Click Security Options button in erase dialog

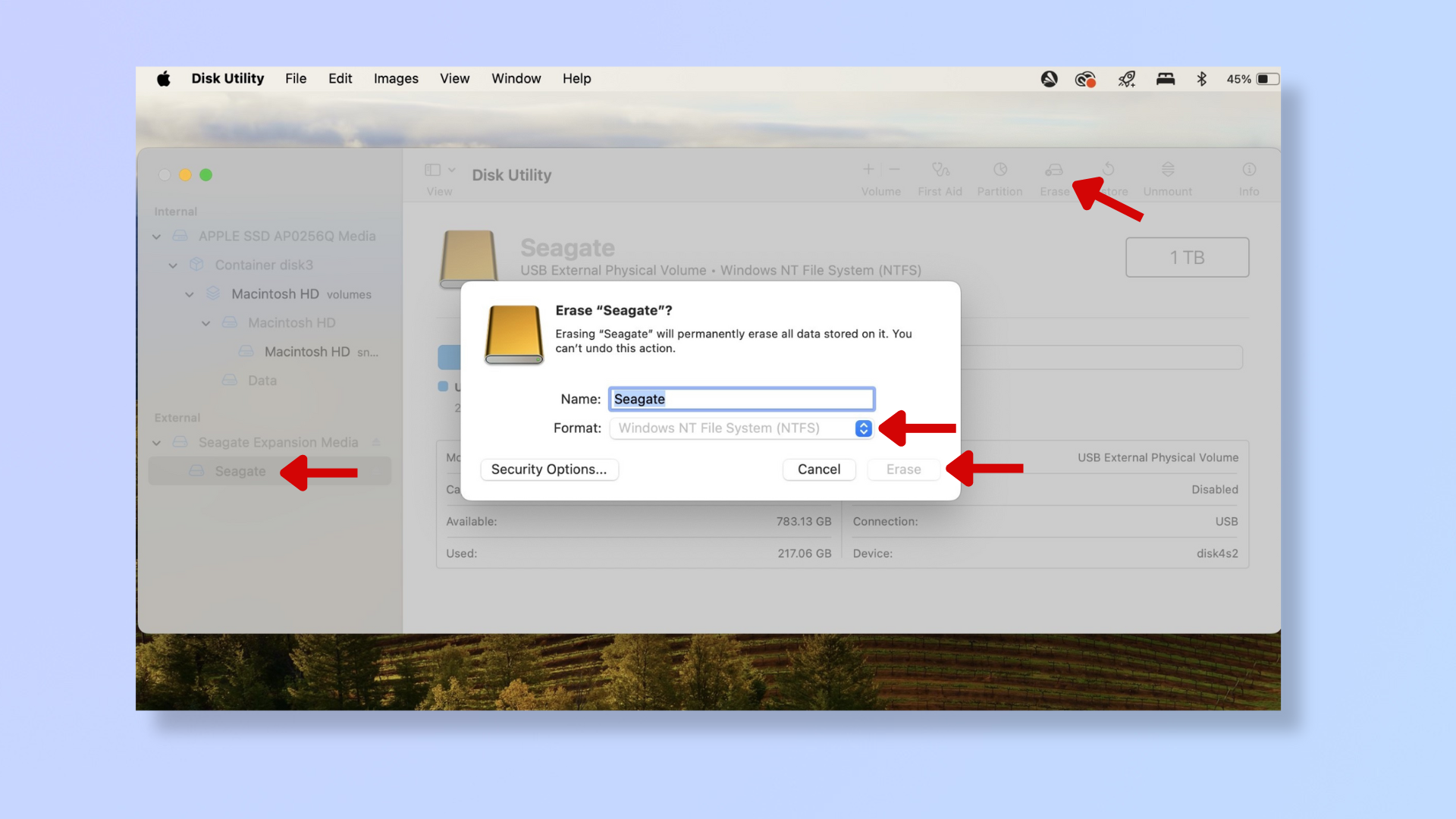pos(550,468)
